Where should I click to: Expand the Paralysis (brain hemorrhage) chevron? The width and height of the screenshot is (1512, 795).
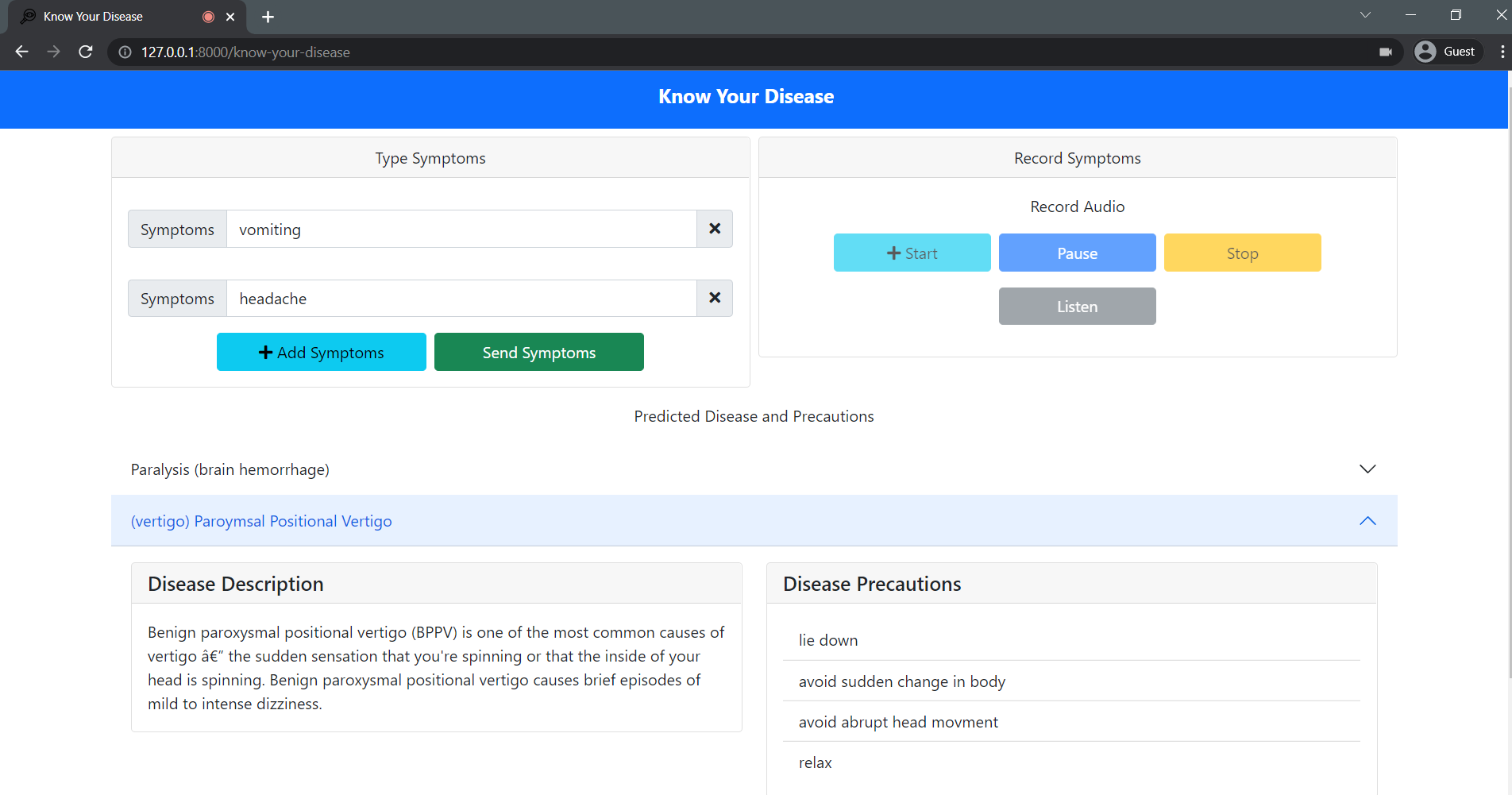click(1367, 469)
